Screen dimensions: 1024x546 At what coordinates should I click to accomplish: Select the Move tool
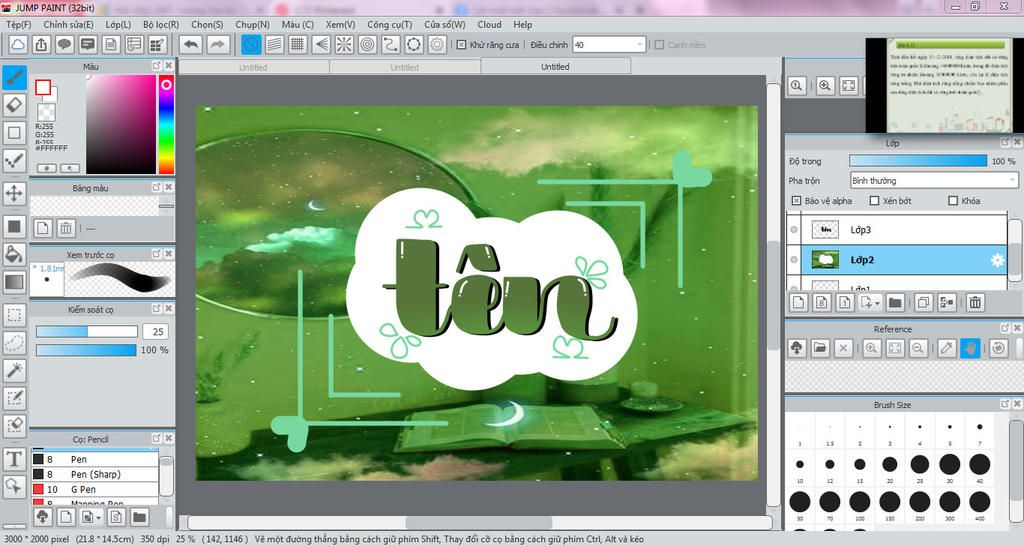click(x=14, y=193)
